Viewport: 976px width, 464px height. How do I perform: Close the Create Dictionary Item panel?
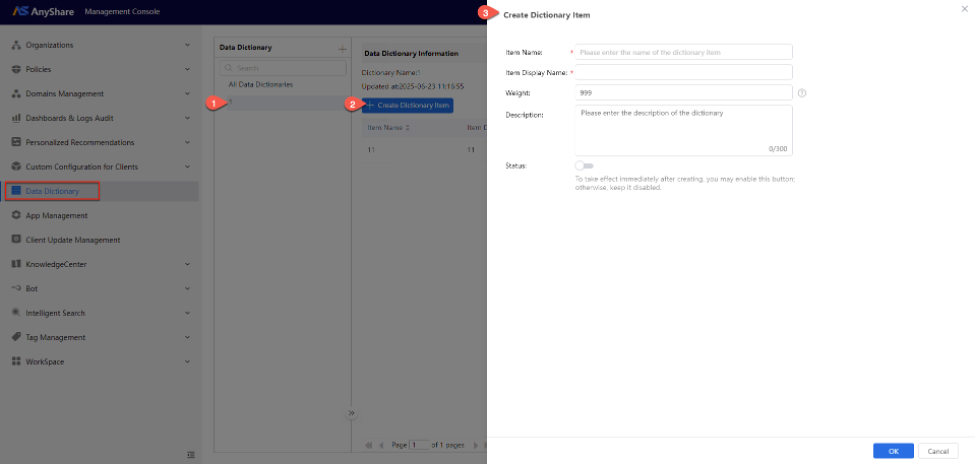(x=965, y=8)
